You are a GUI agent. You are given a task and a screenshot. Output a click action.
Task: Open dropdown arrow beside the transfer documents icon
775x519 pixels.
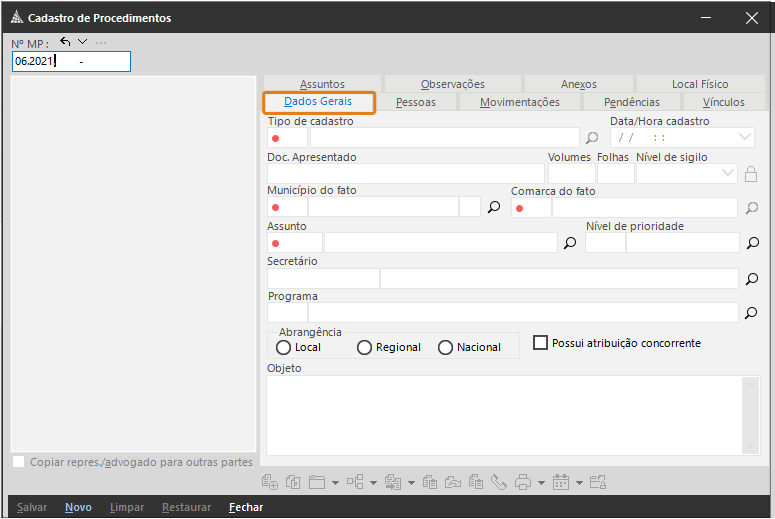(411, 483)
